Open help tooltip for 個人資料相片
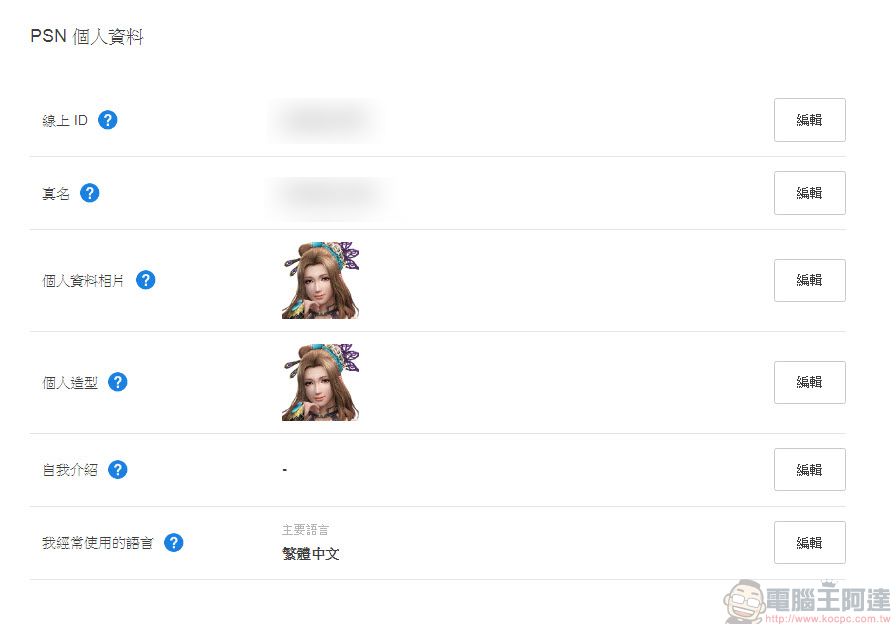This screenshot has height=628, width=896. [145, 280]
